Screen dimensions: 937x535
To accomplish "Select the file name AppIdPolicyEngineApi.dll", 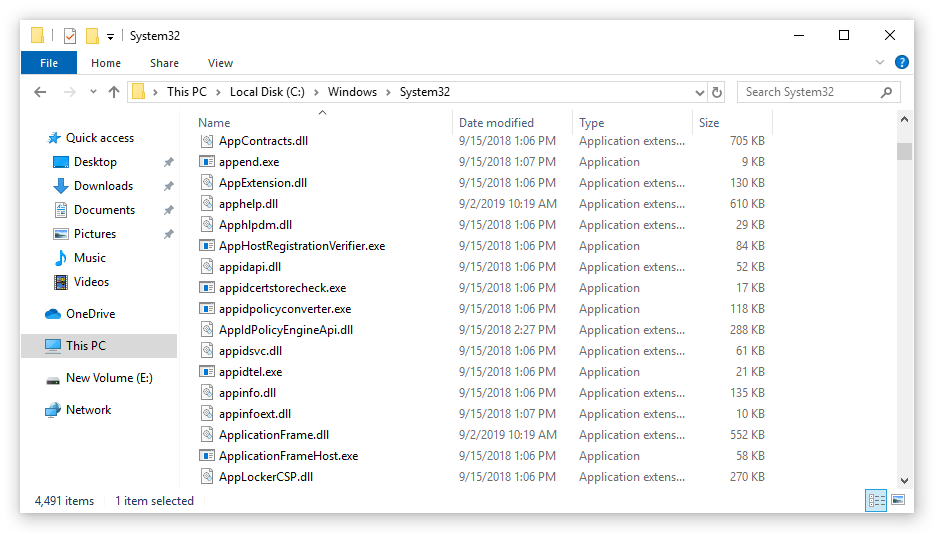I will (286, 330).
